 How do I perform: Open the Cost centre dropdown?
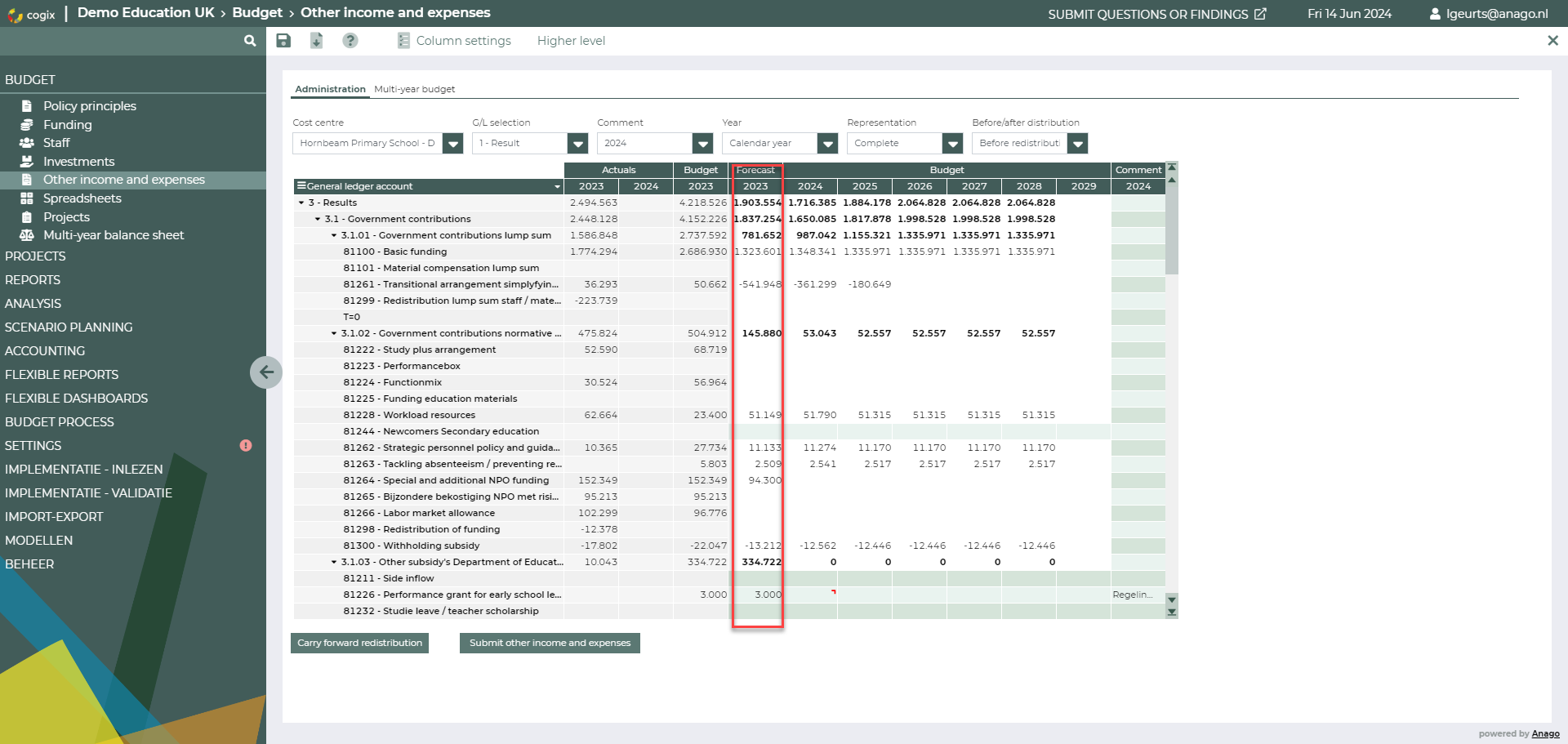click(453, 144)
